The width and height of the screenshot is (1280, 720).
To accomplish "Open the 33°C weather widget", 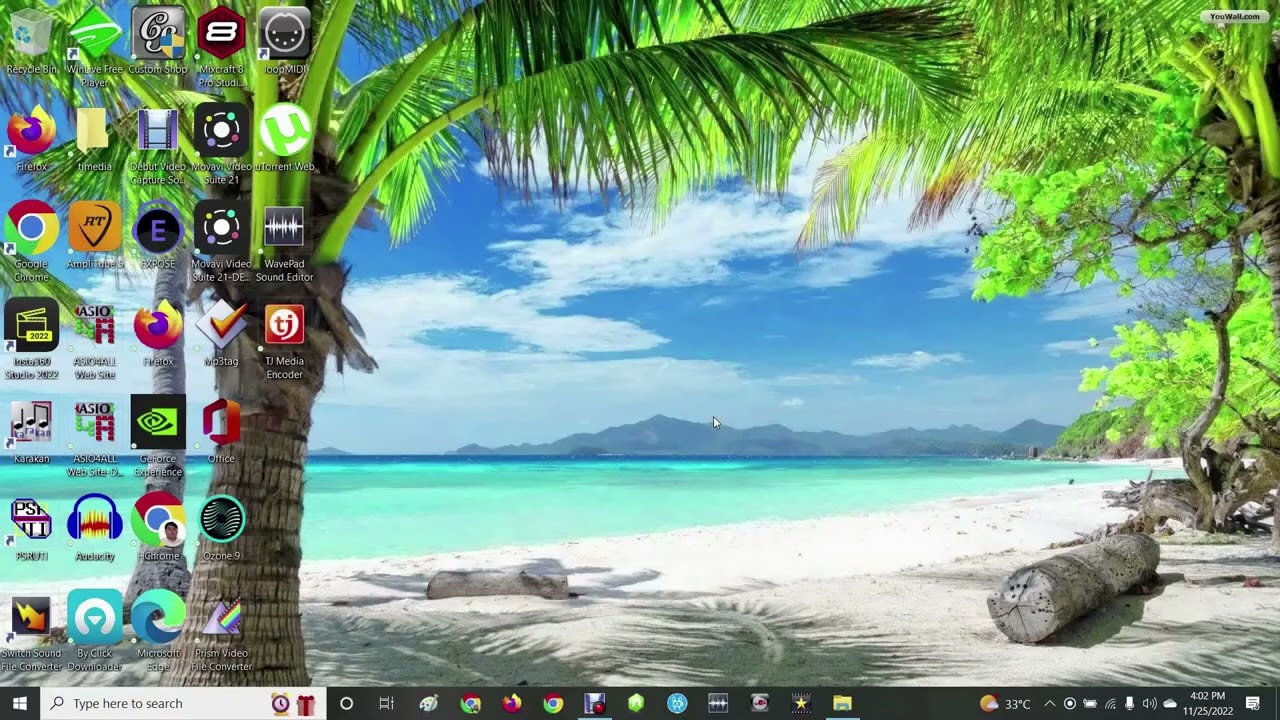I will coord(1005,703).
